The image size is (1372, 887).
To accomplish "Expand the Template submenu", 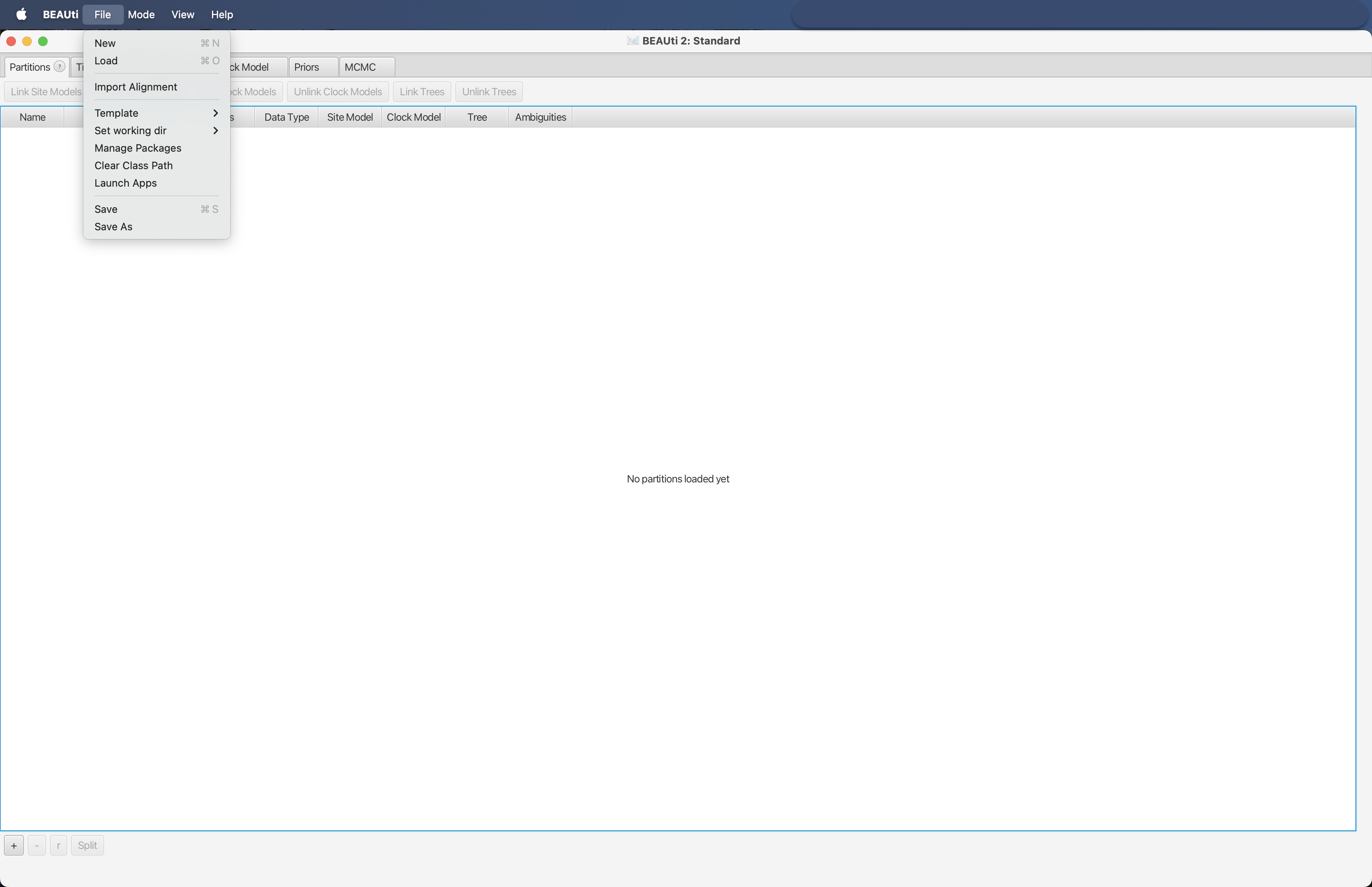I will [156, 113].
